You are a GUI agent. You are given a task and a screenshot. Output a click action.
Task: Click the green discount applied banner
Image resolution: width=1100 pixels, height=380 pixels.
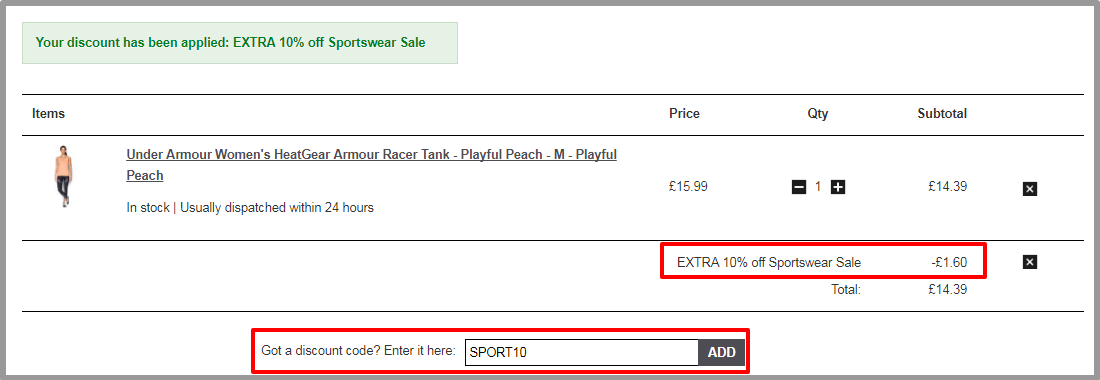pos(240,43)
